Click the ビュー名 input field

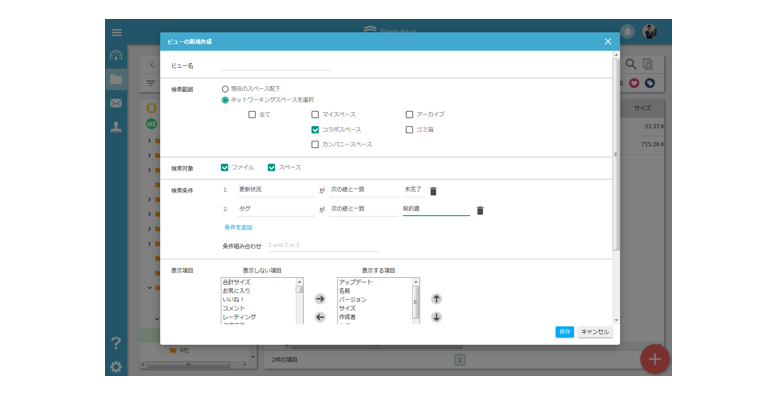[x=276, y=66]
